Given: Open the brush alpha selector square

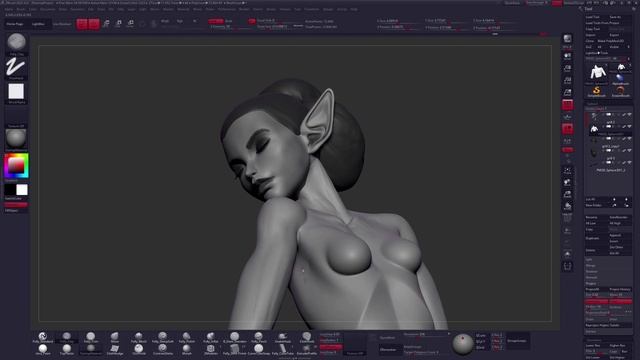Looking at the screenshot, I should click(x=16, y=91).
